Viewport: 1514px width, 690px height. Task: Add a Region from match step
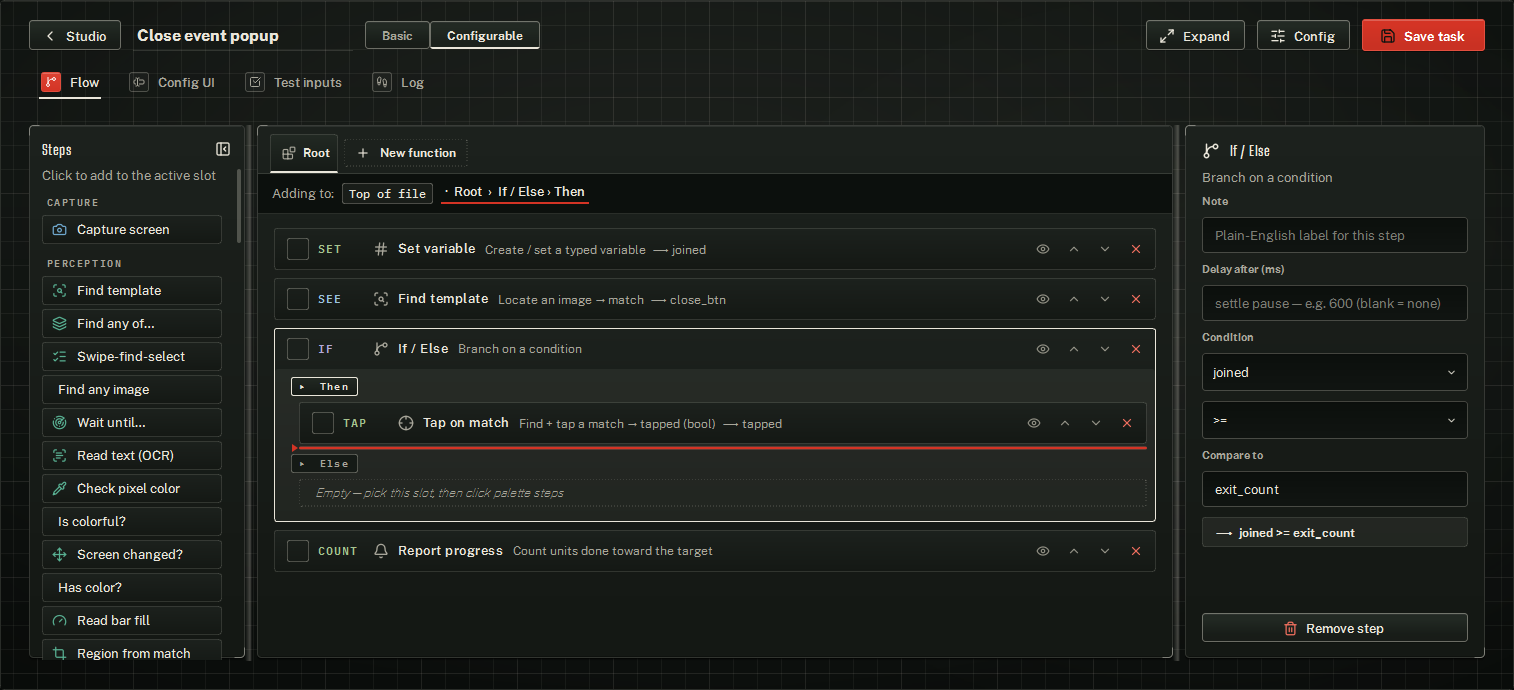click(x=132, y=651)
